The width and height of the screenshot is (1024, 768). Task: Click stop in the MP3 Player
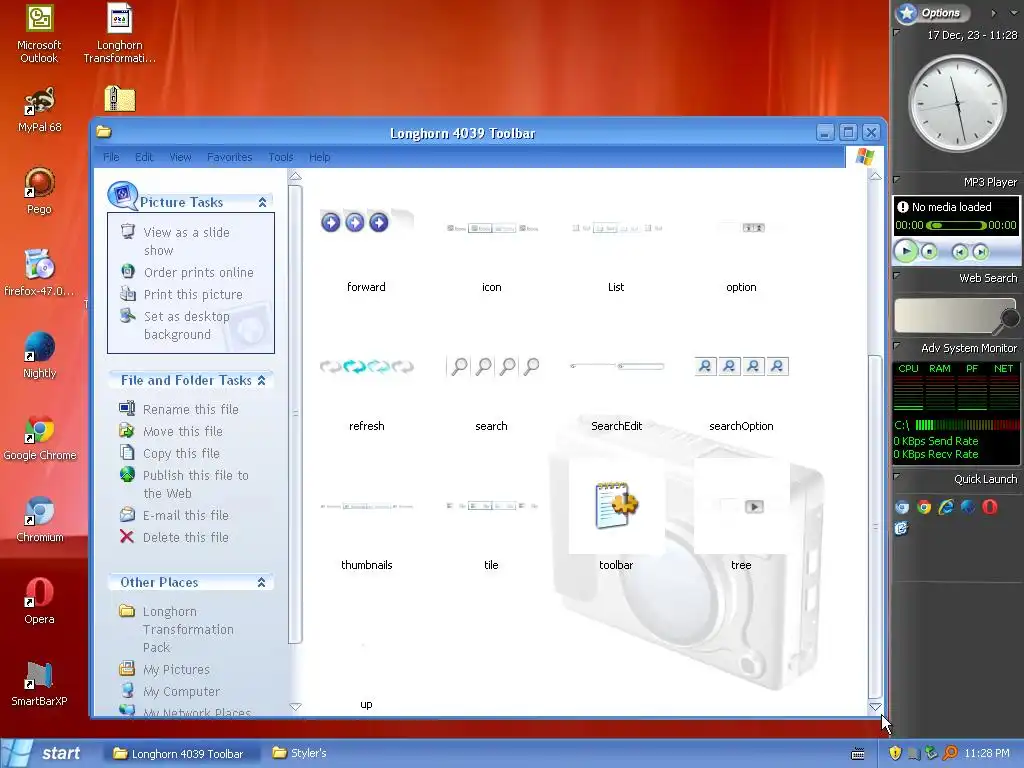click(929, 251)
